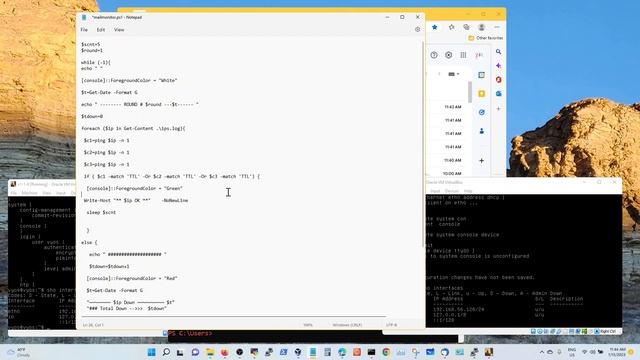This screenshot has width=640, height=360.
Task: Click the UTF-8 encoding status in Notepad
Action: [391, 325]
